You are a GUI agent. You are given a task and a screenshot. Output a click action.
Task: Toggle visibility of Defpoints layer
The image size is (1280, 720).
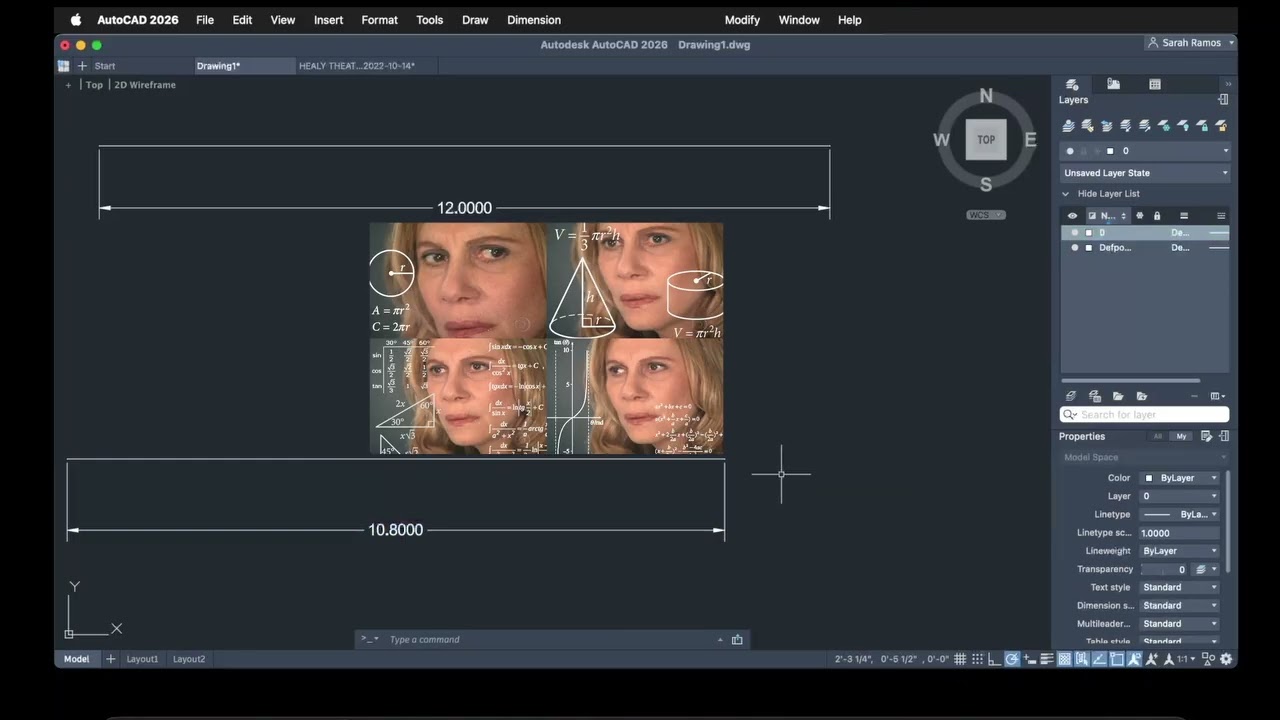click(x=1075, y=248)
